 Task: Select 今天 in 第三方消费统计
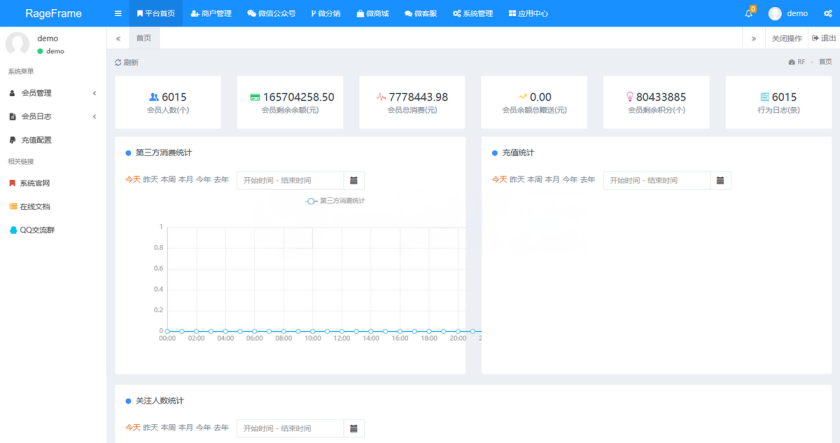pos(133,179)
